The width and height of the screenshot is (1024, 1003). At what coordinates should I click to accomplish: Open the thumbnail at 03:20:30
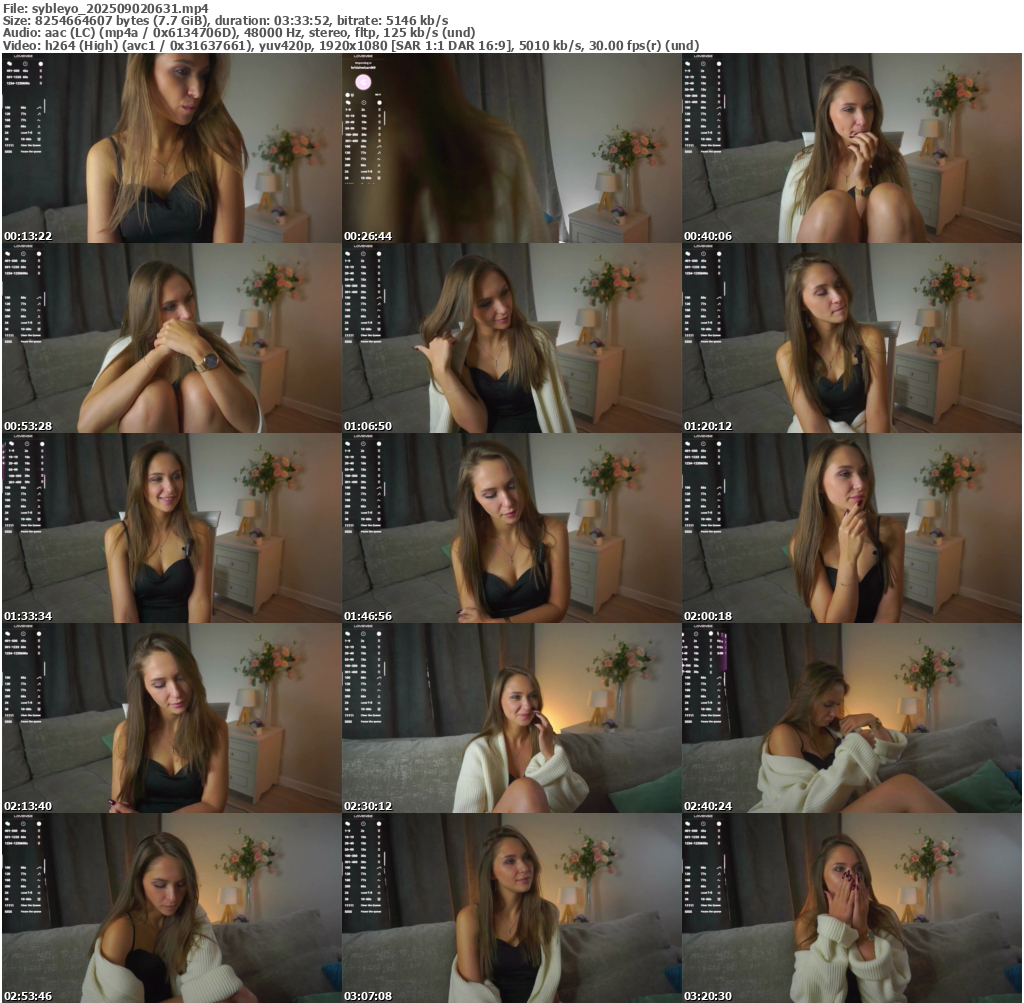852,908
